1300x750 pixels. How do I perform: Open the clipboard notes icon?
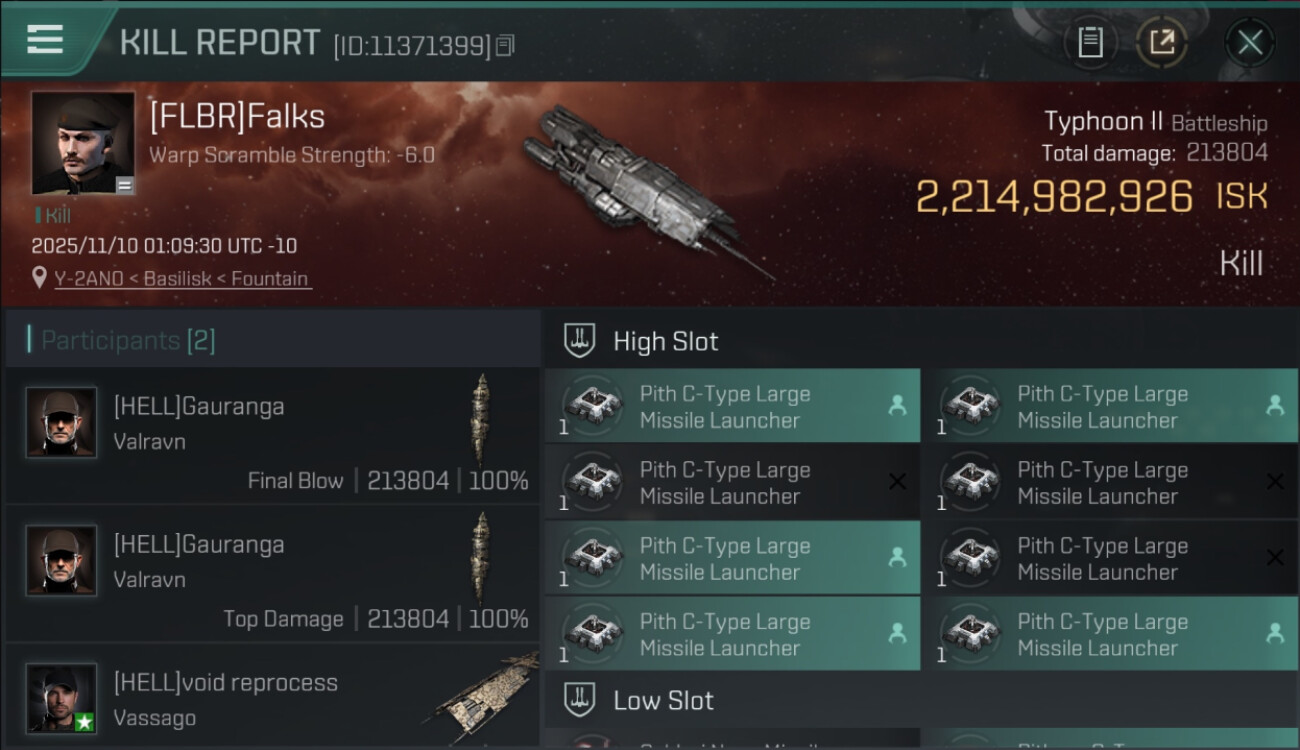pyautogui.click(x=1090, y=42)
